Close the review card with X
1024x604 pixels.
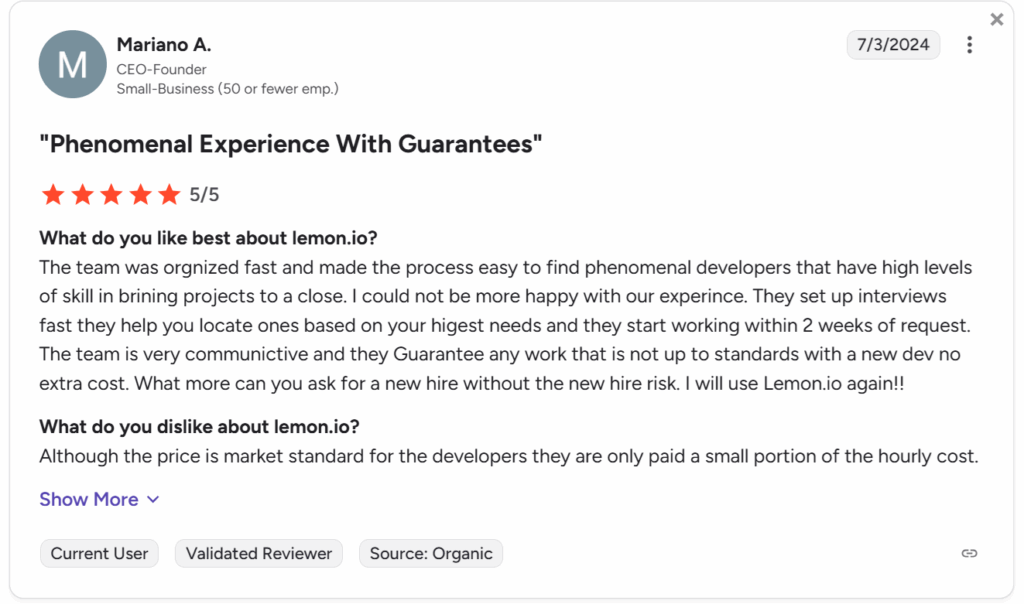pos(997,20)
